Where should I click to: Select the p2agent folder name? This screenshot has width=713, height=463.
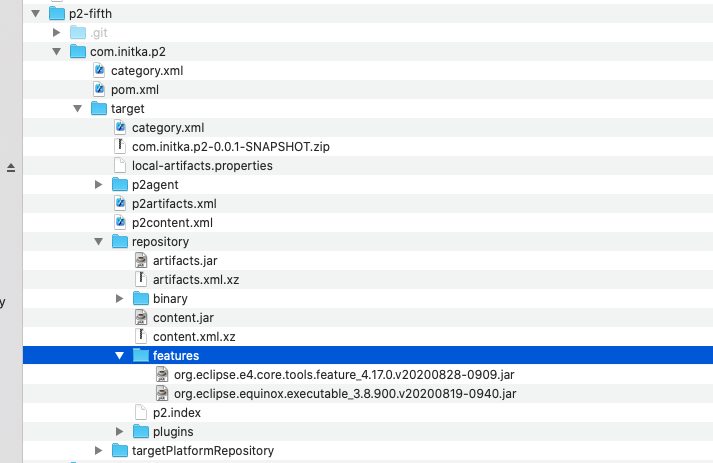(155, 185)
